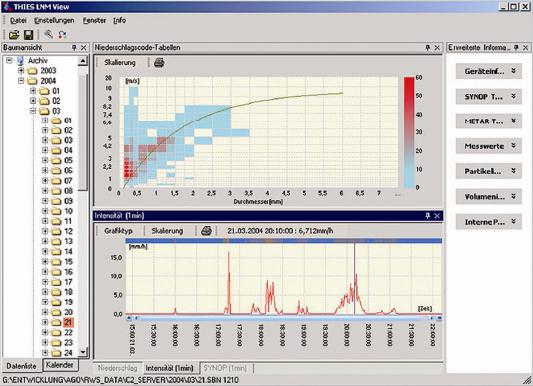533x386 pixels.
Task: Expand the 2003 archive folder
Action: pos(21,70)
